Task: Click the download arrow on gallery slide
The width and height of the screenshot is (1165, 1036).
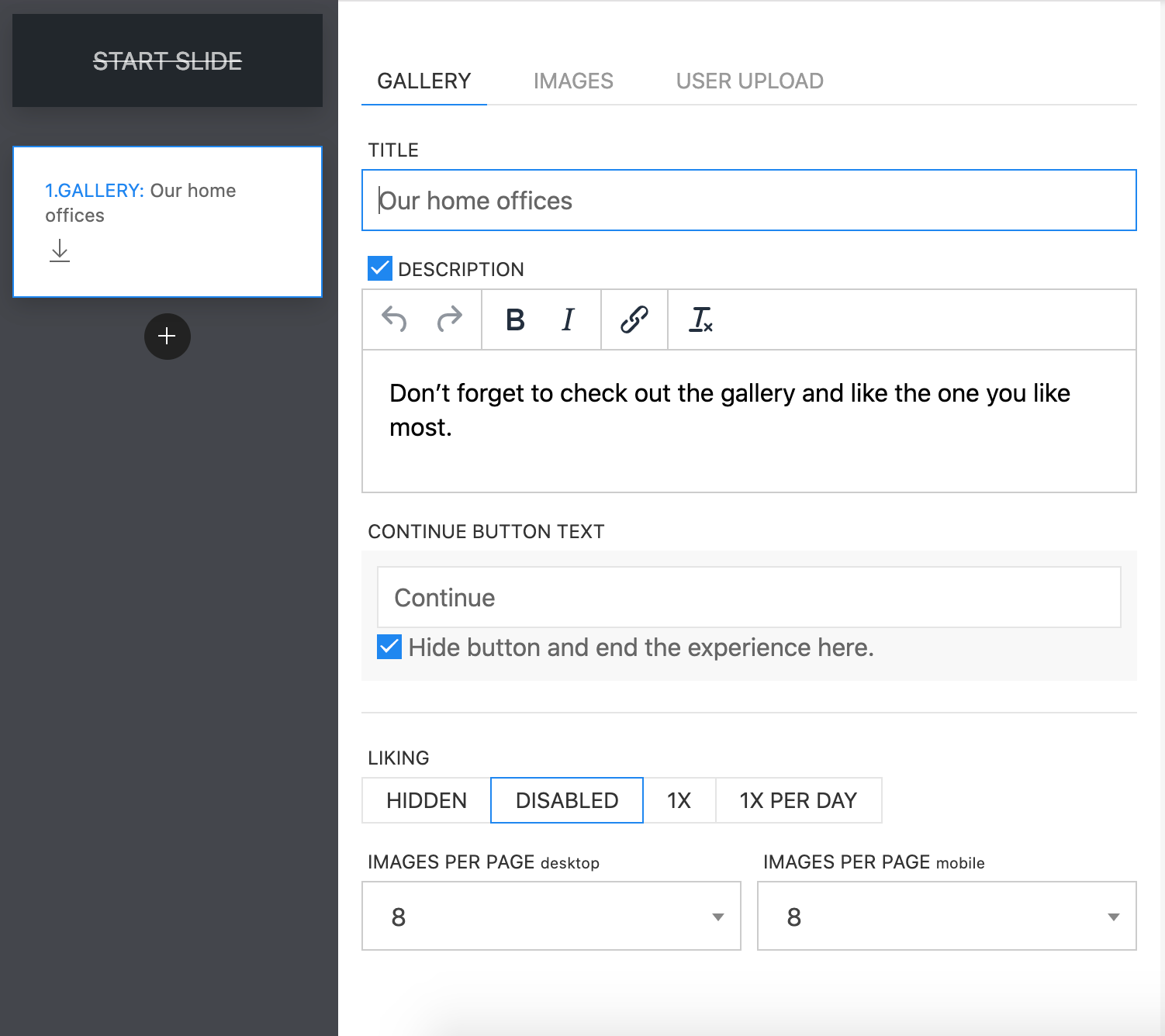Action: pyautogui.click(x=60, y=250)
